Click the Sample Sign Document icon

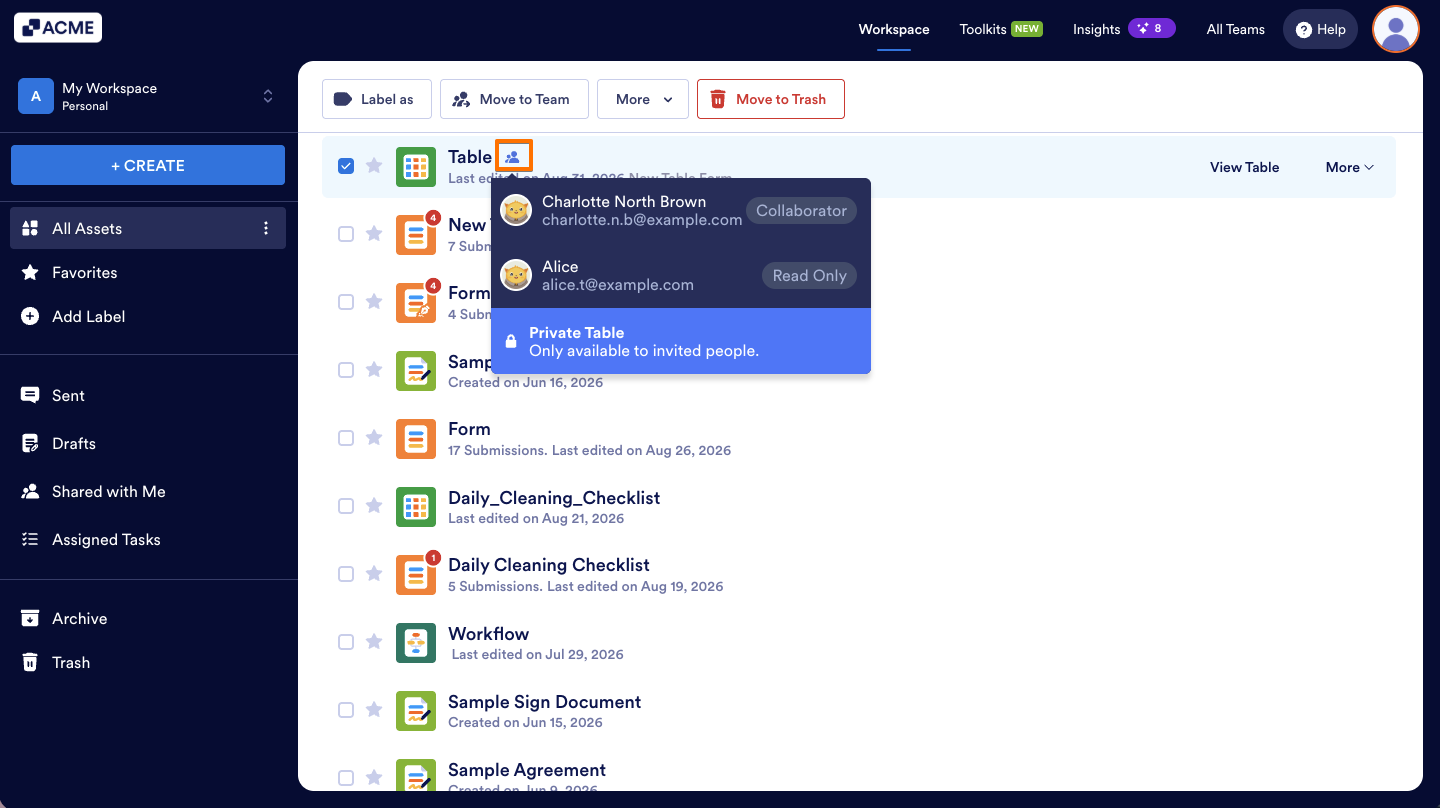coord(416,711)
